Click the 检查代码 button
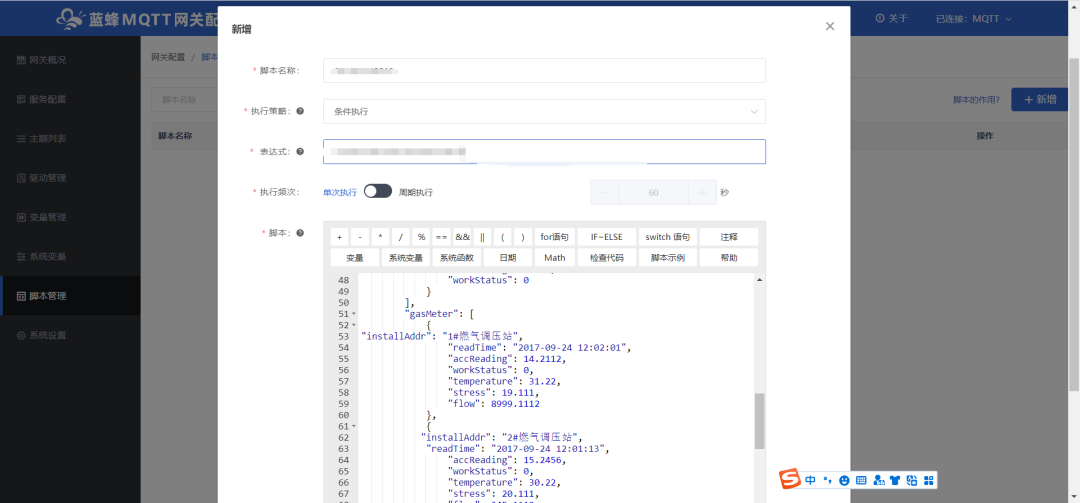 pos(606,258)
